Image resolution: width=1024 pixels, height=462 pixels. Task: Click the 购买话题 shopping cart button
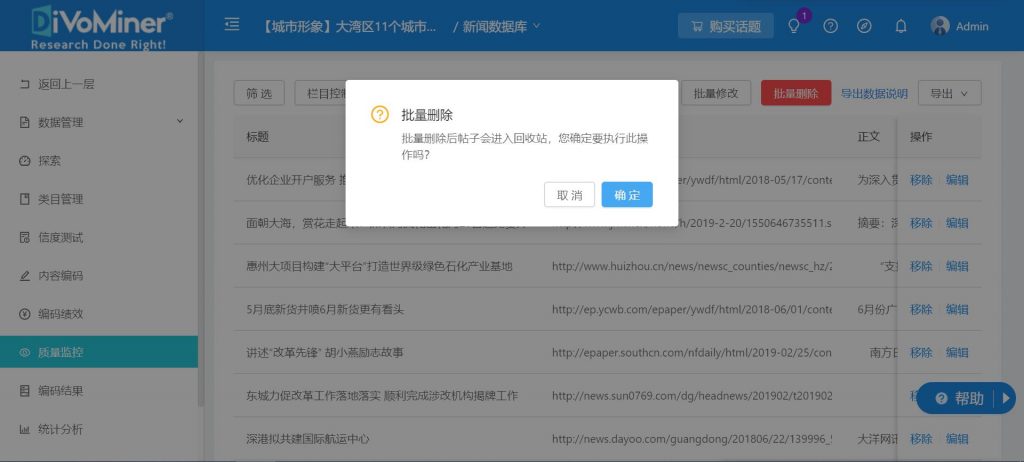point(725,27)
